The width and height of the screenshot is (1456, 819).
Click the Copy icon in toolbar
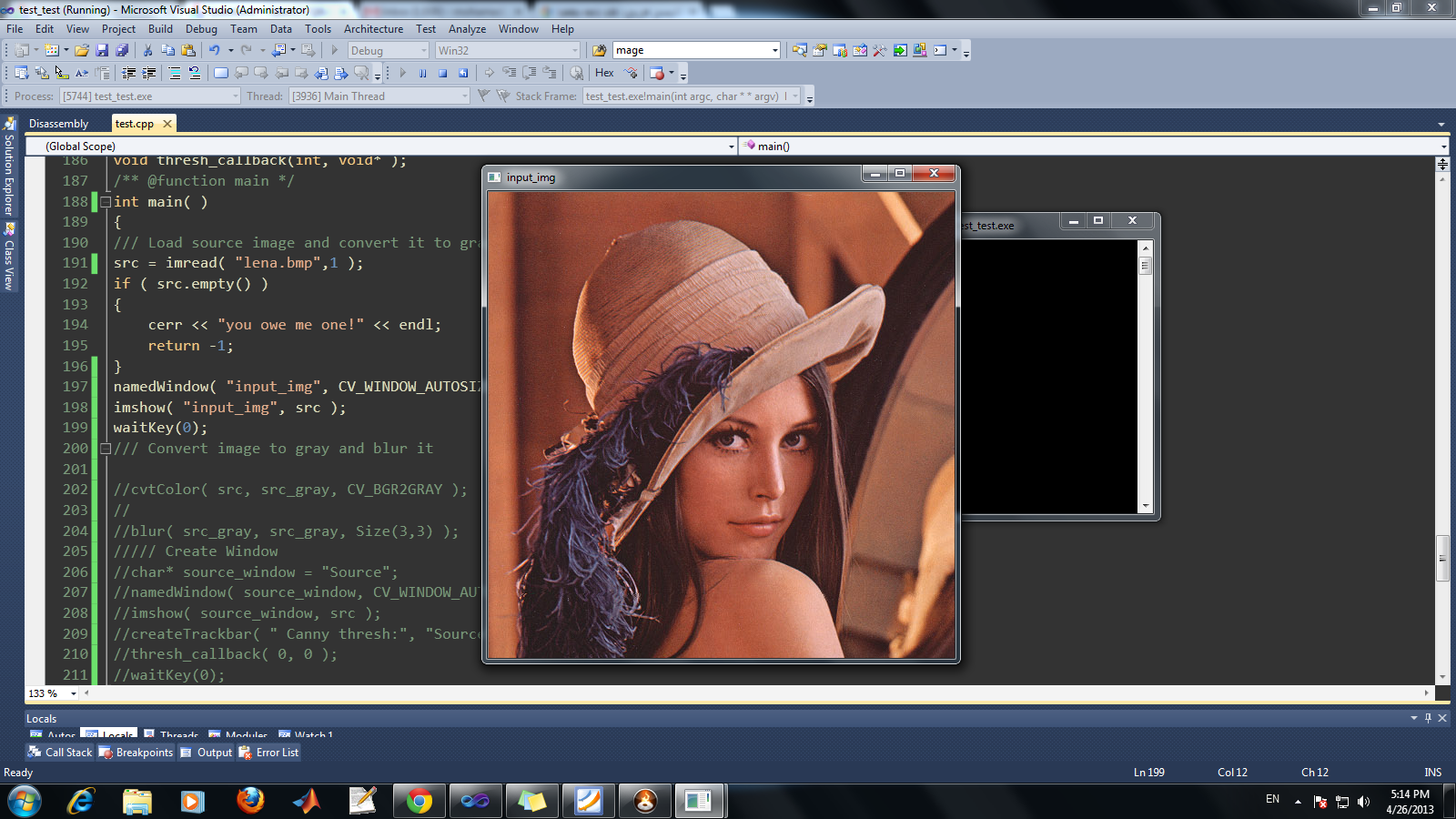coord(167,50)
